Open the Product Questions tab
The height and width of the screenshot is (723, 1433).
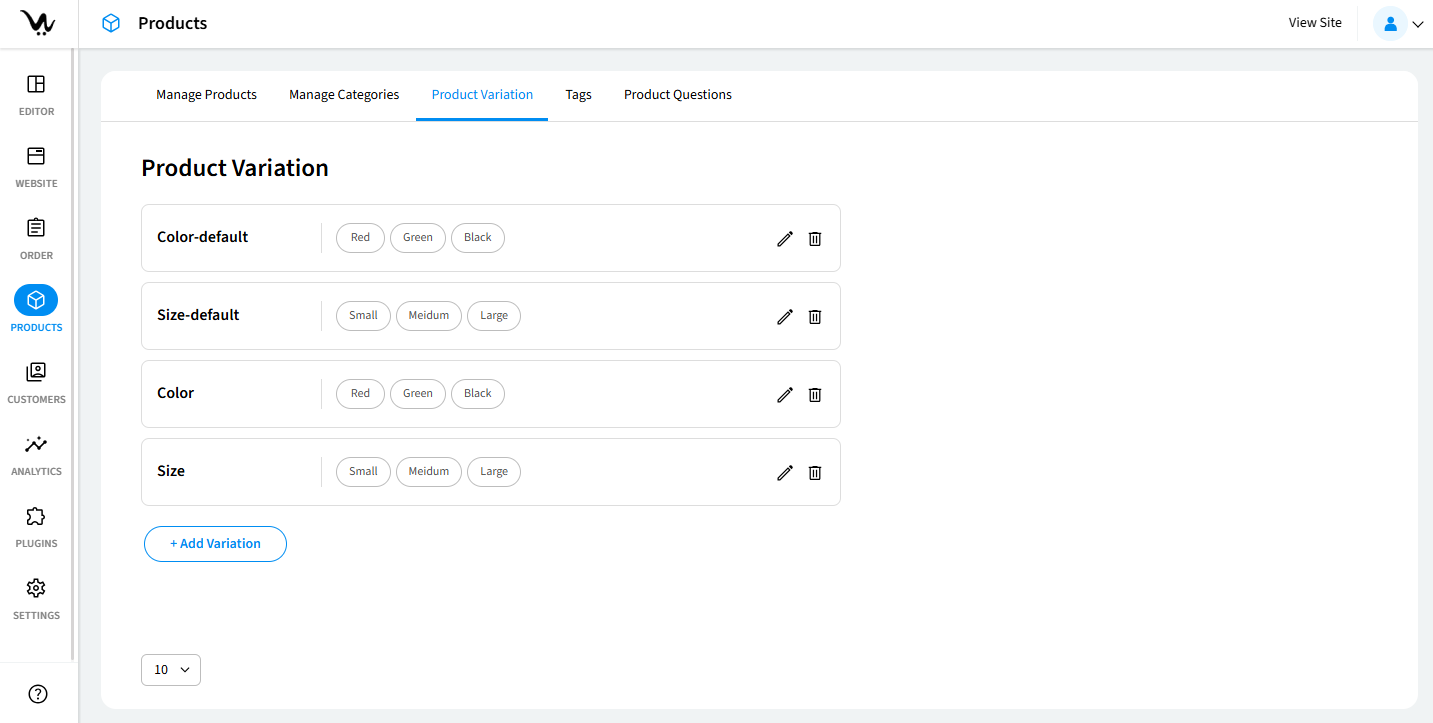tap(677, 95)
